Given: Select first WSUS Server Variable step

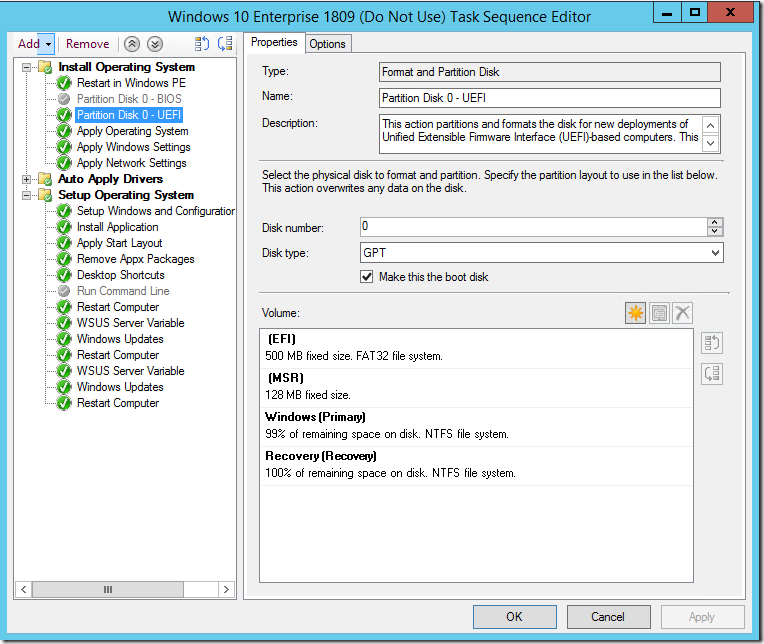Looking at the screenshot, I should (131, 323).
